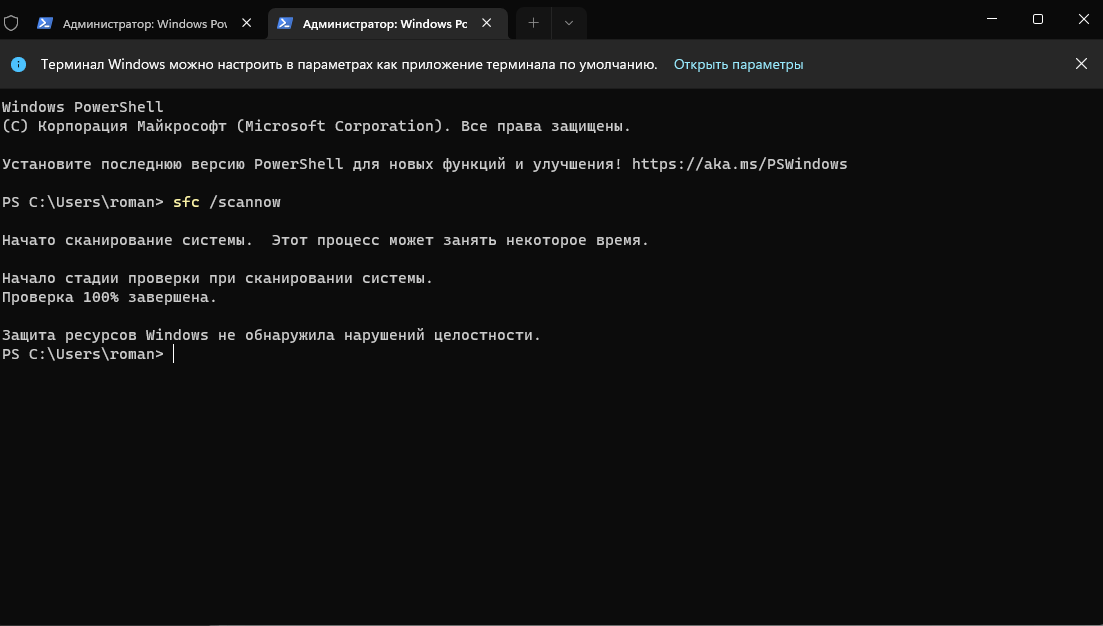Click the Защита ресурсов Windows result line
The width and height of the screenshot is (1103, 626).
(271, 335)
